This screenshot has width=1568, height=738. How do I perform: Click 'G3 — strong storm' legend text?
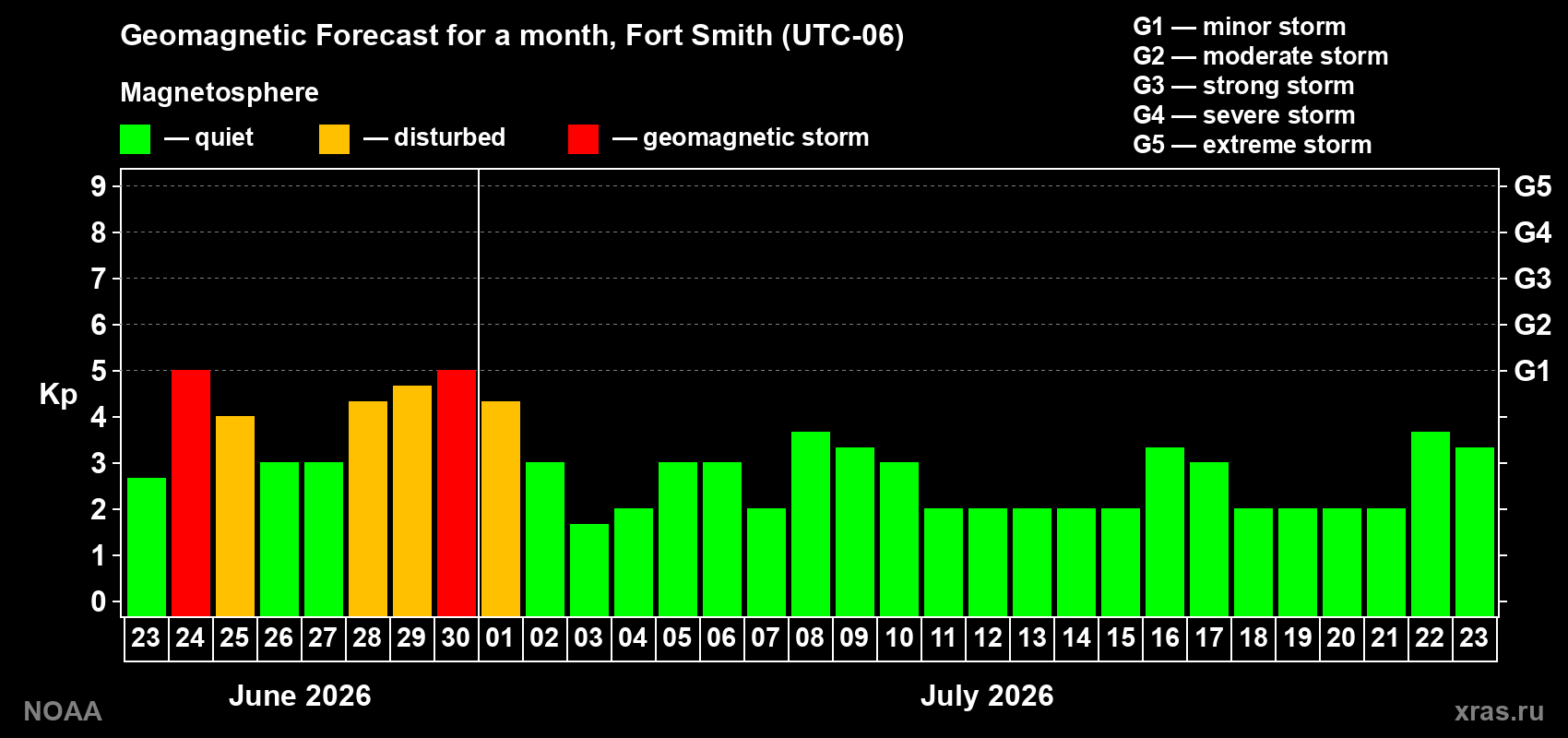click(x=1243, y=86)
